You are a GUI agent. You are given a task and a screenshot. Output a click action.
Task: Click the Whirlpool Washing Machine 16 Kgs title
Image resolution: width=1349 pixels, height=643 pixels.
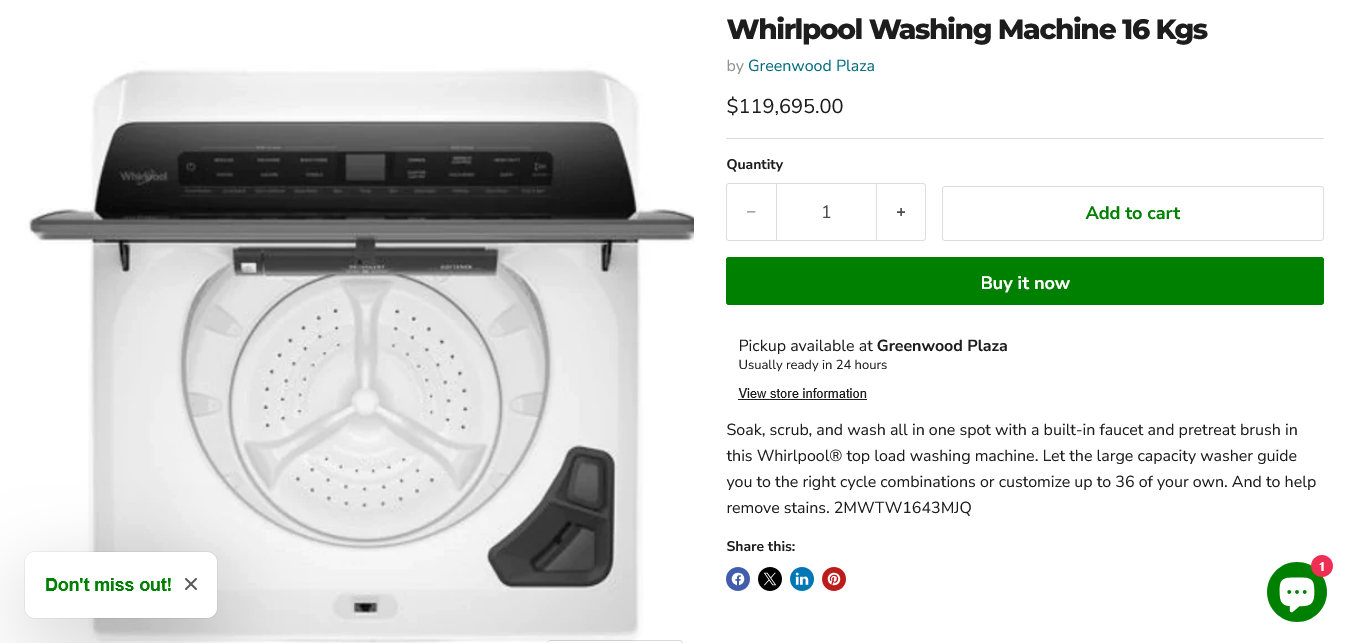click(966, 30)
